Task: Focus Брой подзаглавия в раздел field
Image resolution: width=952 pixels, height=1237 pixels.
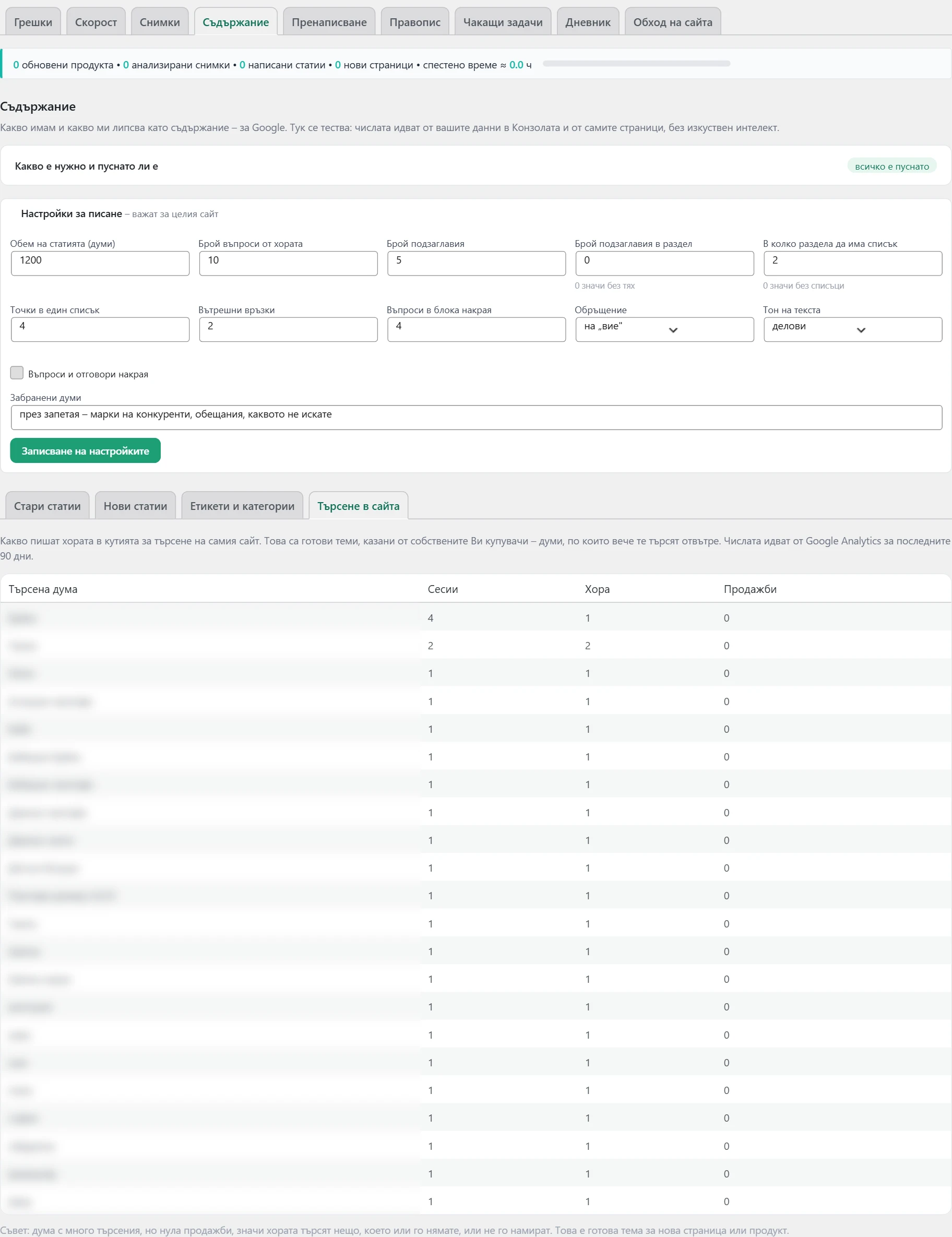Action: point(664,264)
